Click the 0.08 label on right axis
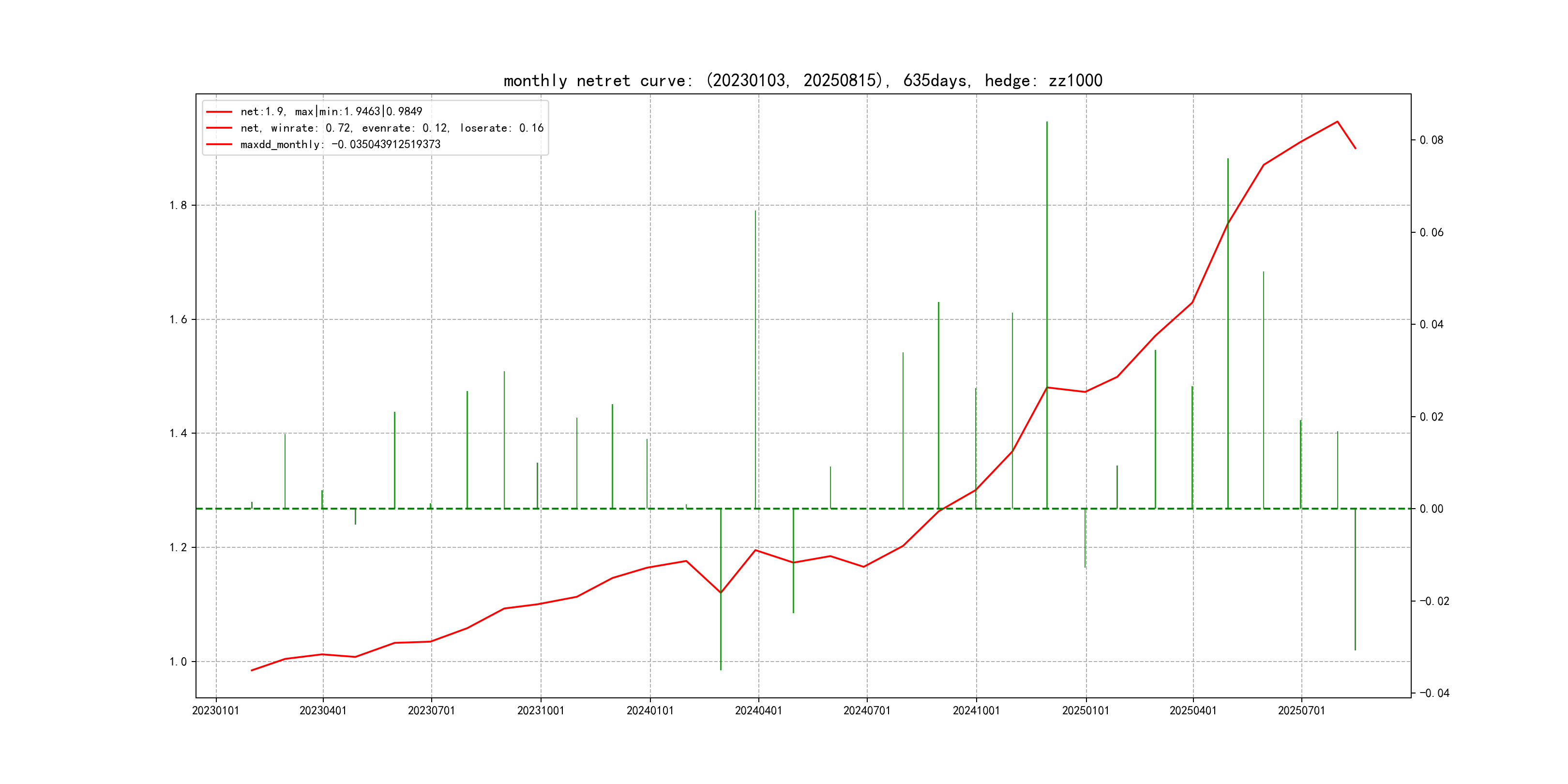The image size is (1568, 784). pyautogui.click(x=1431, y=140)
